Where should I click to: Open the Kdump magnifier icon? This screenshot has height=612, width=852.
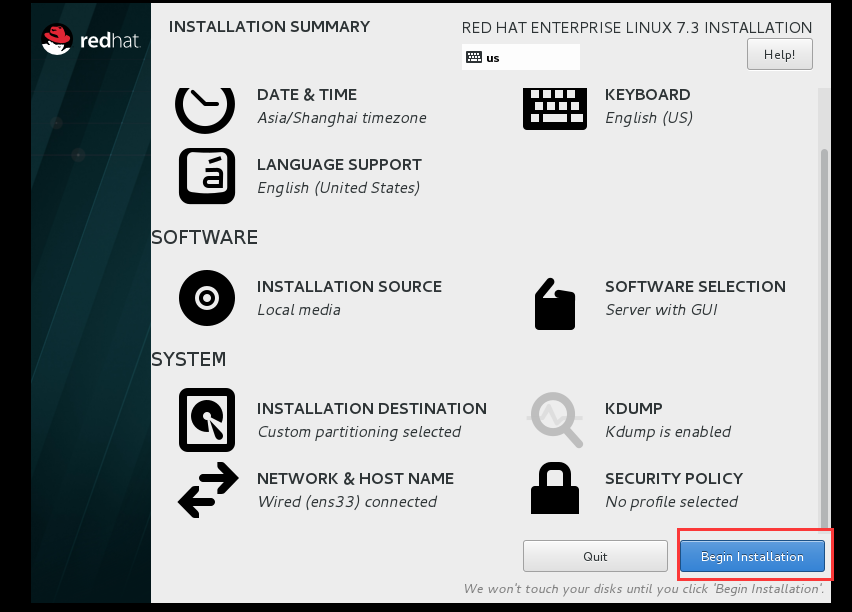(x=555, y=420)
